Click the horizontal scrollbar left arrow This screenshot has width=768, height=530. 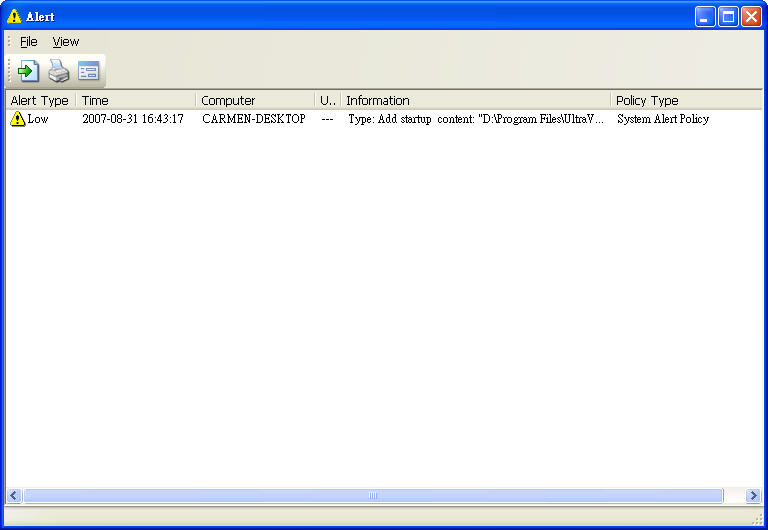[14, 496]
